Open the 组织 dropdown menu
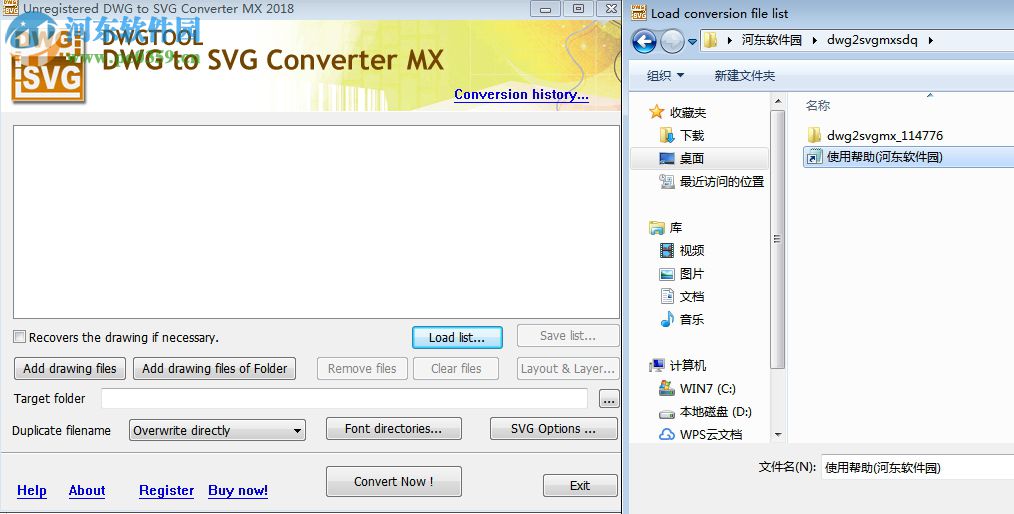 (x=665, y=76)
